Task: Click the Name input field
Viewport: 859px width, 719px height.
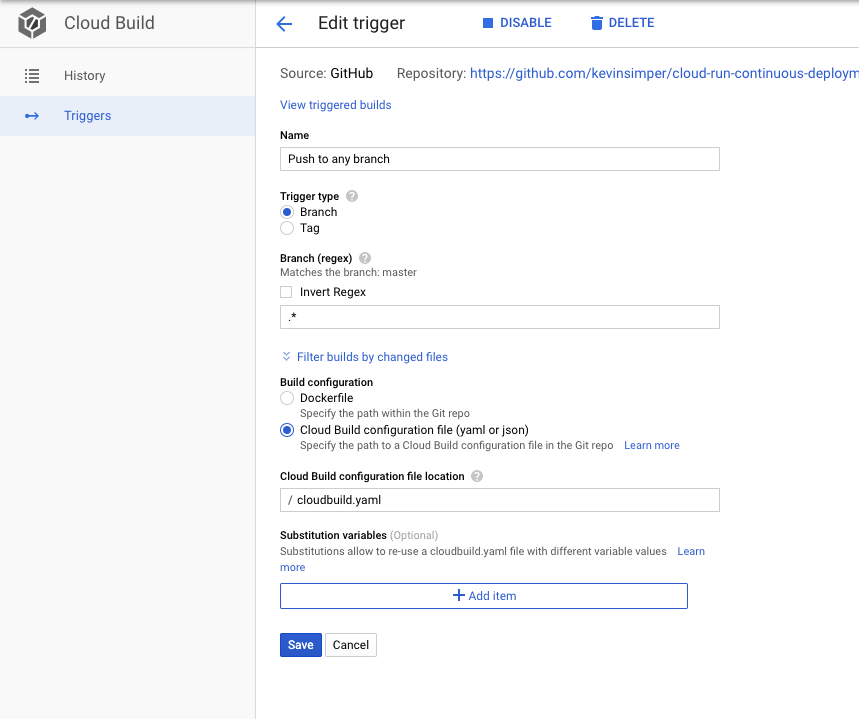Action: pos(500,159)
